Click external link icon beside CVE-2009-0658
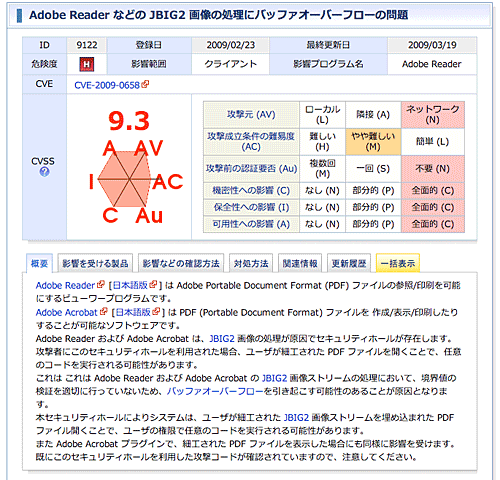This screenshot has width=500, height=480. 145,84
